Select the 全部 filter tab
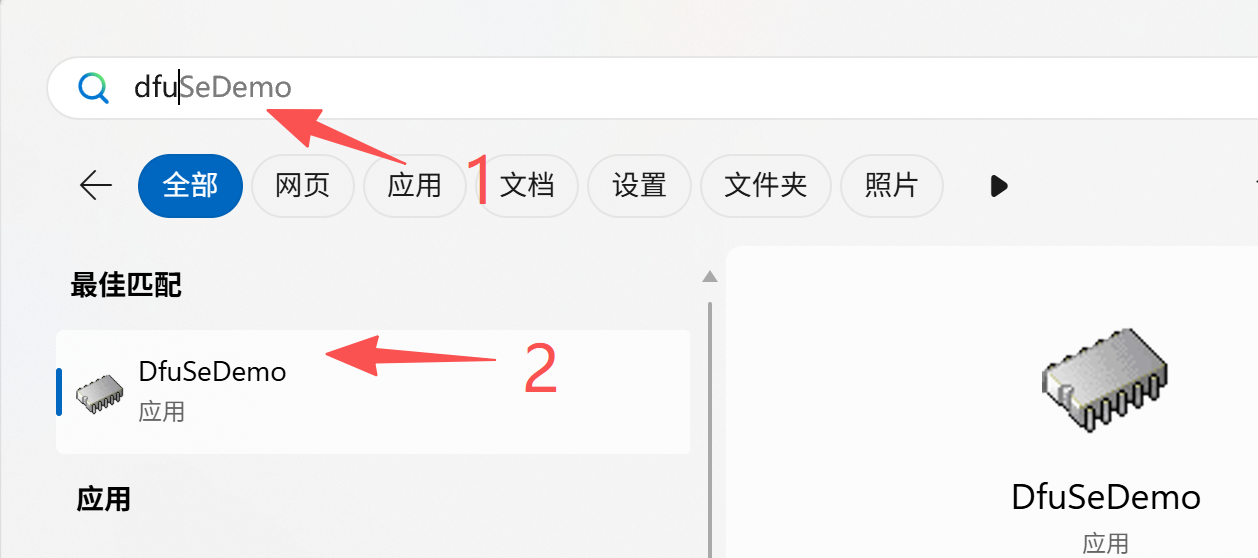Screen dimensions: 1258x558 click(190, 186)
